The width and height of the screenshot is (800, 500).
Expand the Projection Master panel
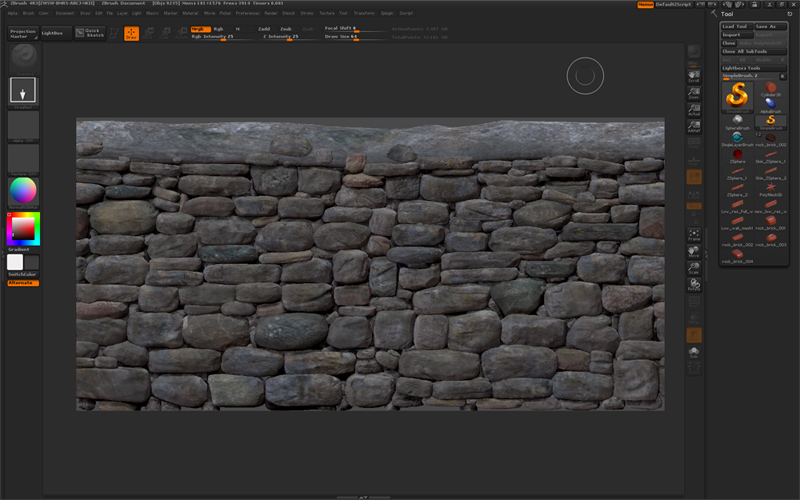[x=22, y=33]
